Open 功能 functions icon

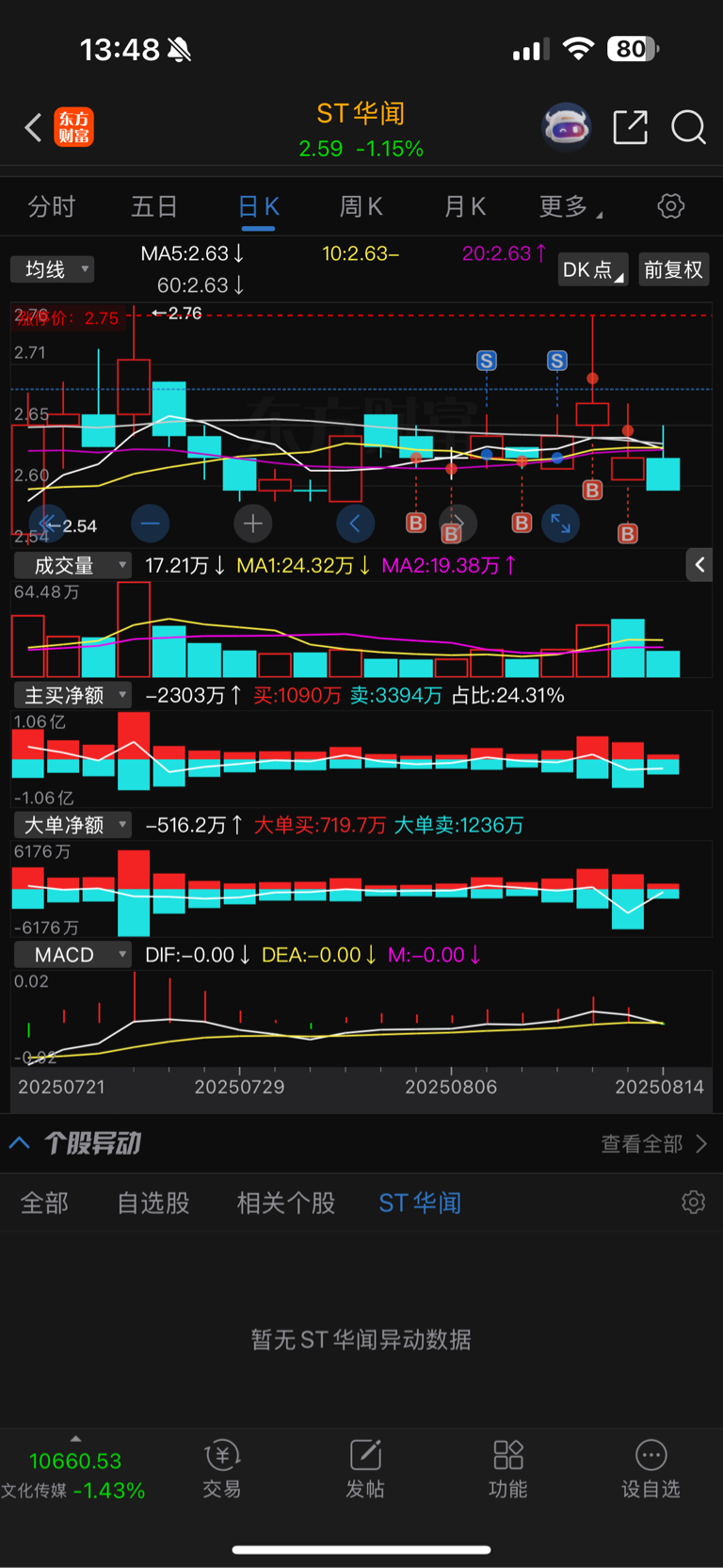point(508,1468)
